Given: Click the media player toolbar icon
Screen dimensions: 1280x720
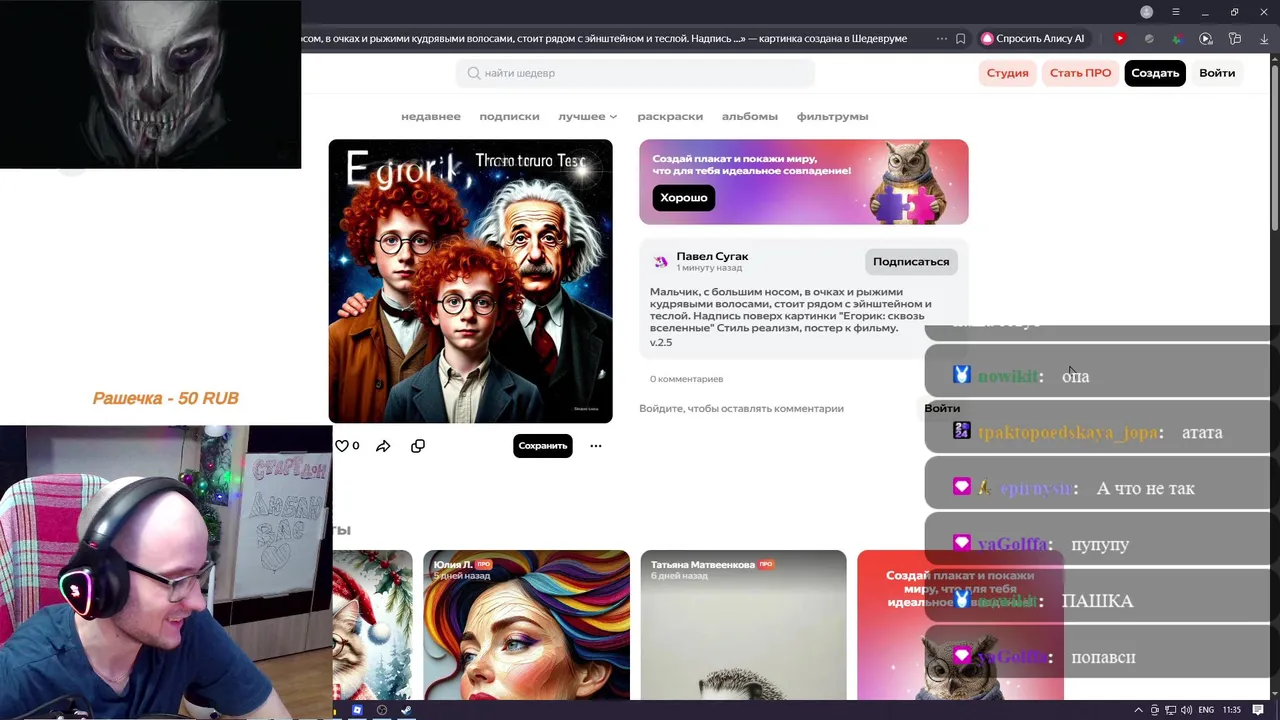Looking at the screenshot, I should point(1206,39).
